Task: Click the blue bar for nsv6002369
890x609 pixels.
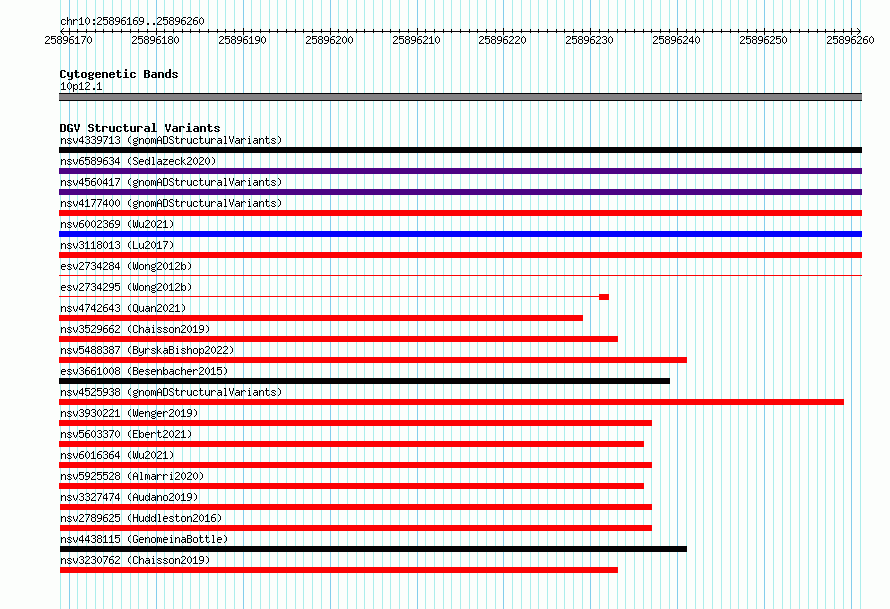Action: point(460,234)
